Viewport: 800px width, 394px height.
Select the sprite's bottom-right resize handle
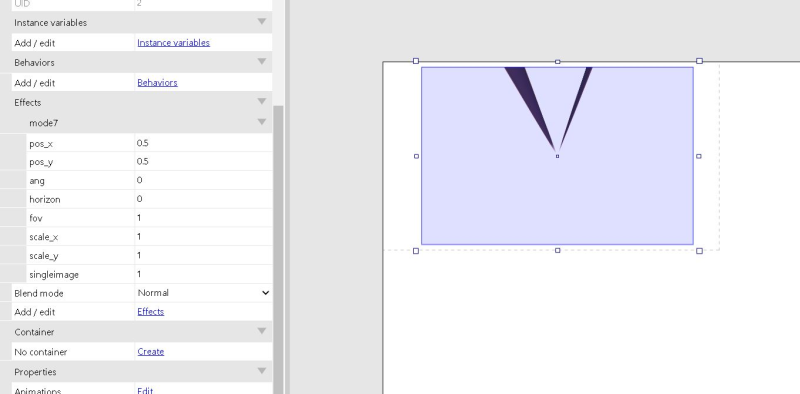pos(699,251)
